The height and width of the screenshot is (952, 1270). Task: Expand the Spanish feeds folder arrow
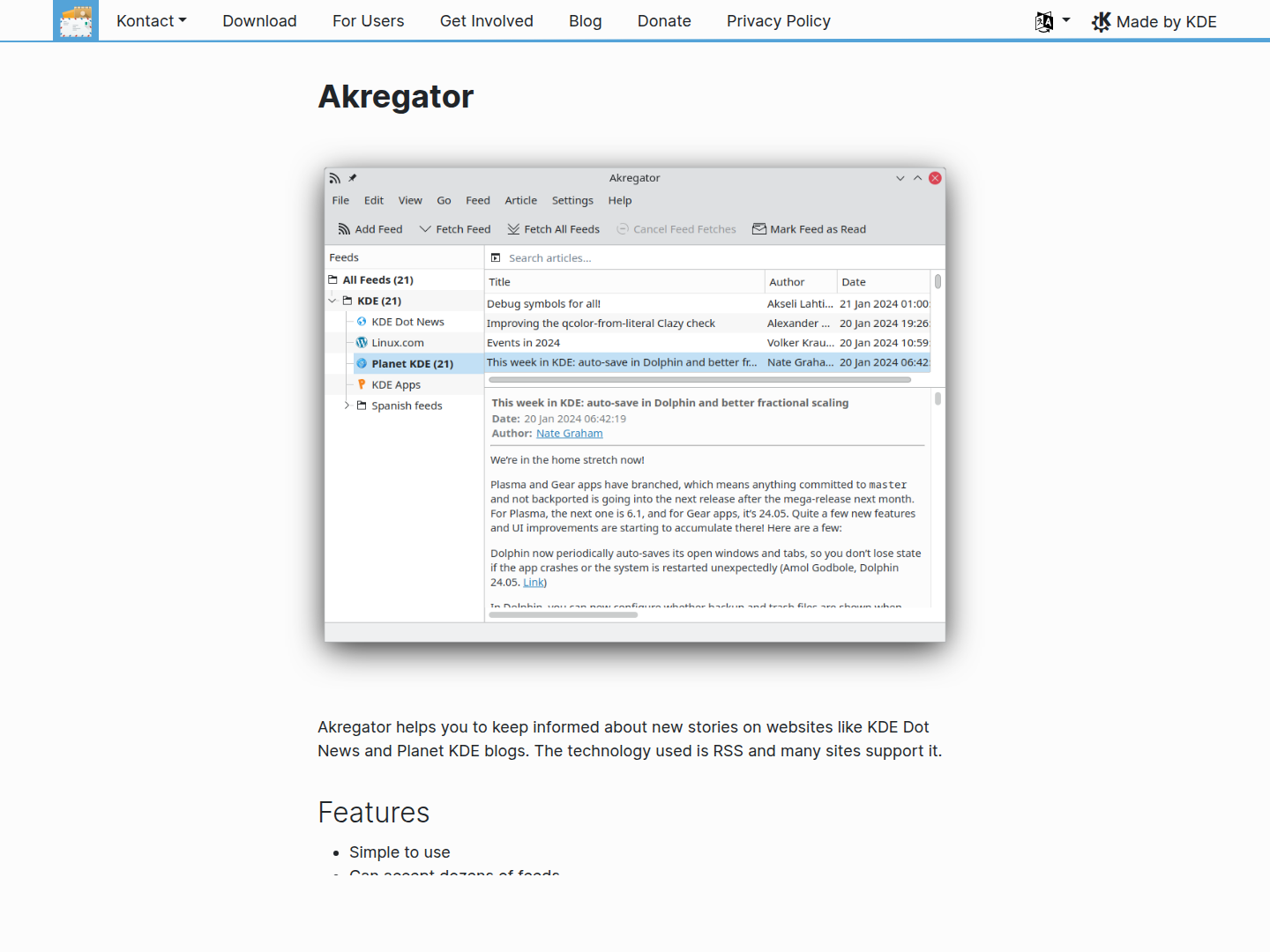click(347, 405)
